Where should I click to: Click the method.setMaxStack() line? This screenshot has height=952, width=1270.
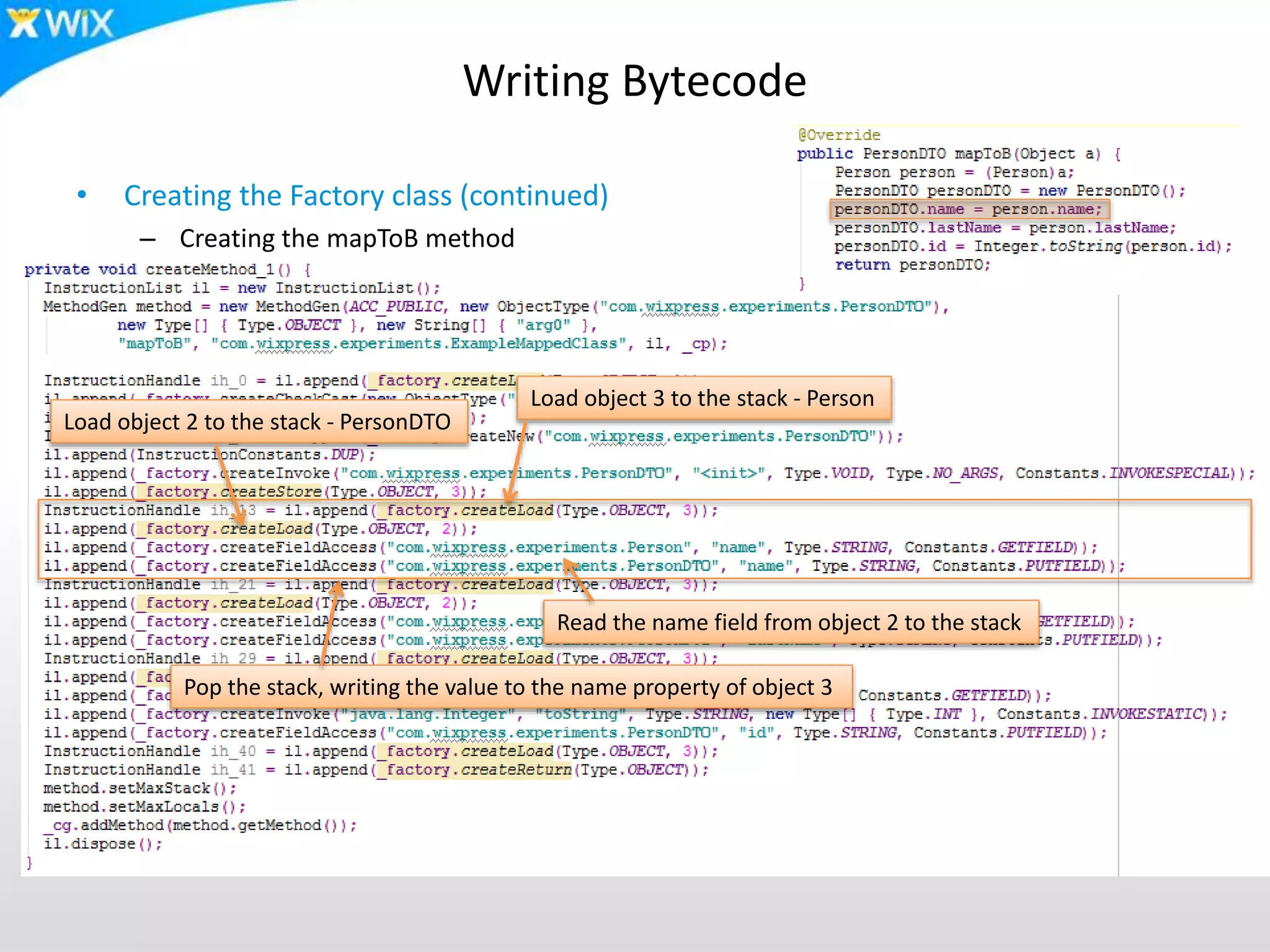click(140, 788)
